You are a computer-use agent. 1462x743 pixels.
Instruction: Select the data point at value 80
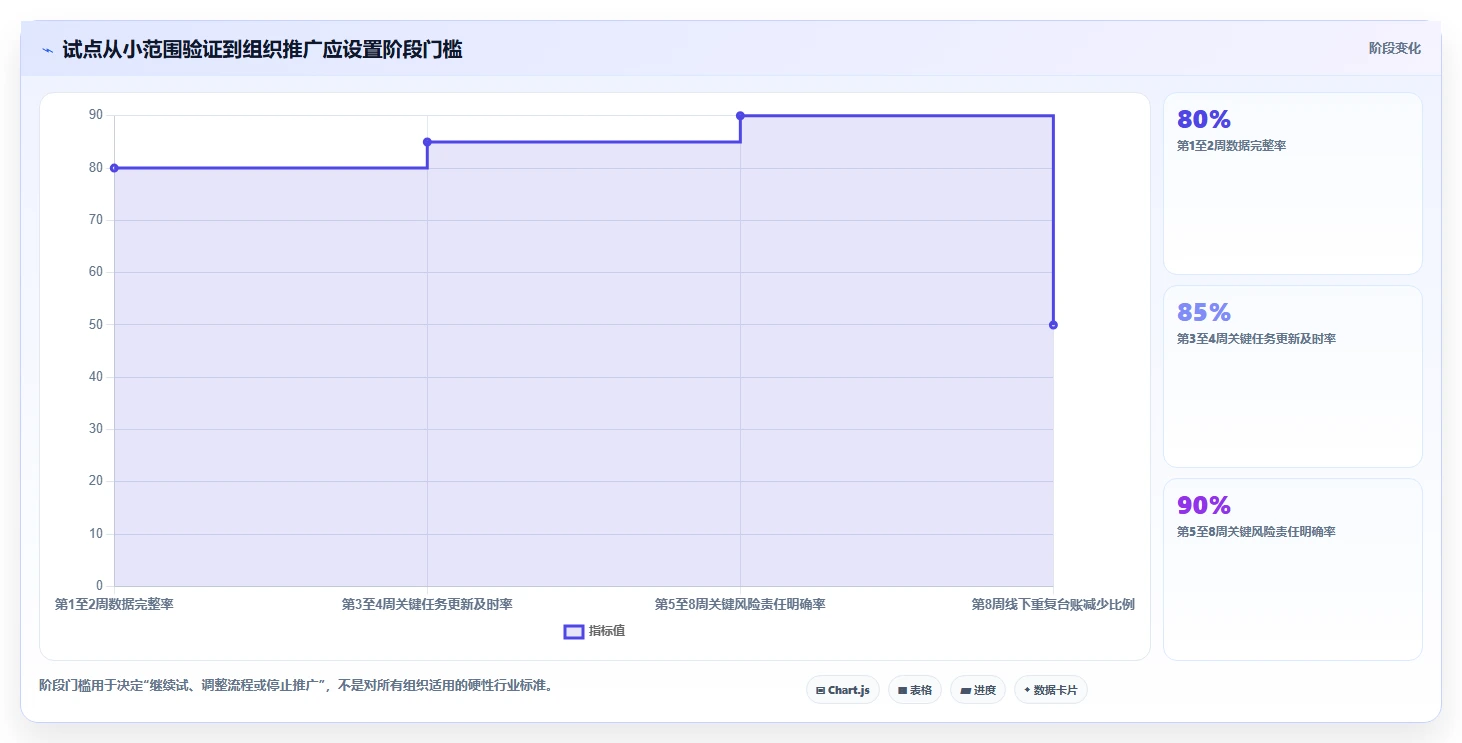[x=114, y=168]
